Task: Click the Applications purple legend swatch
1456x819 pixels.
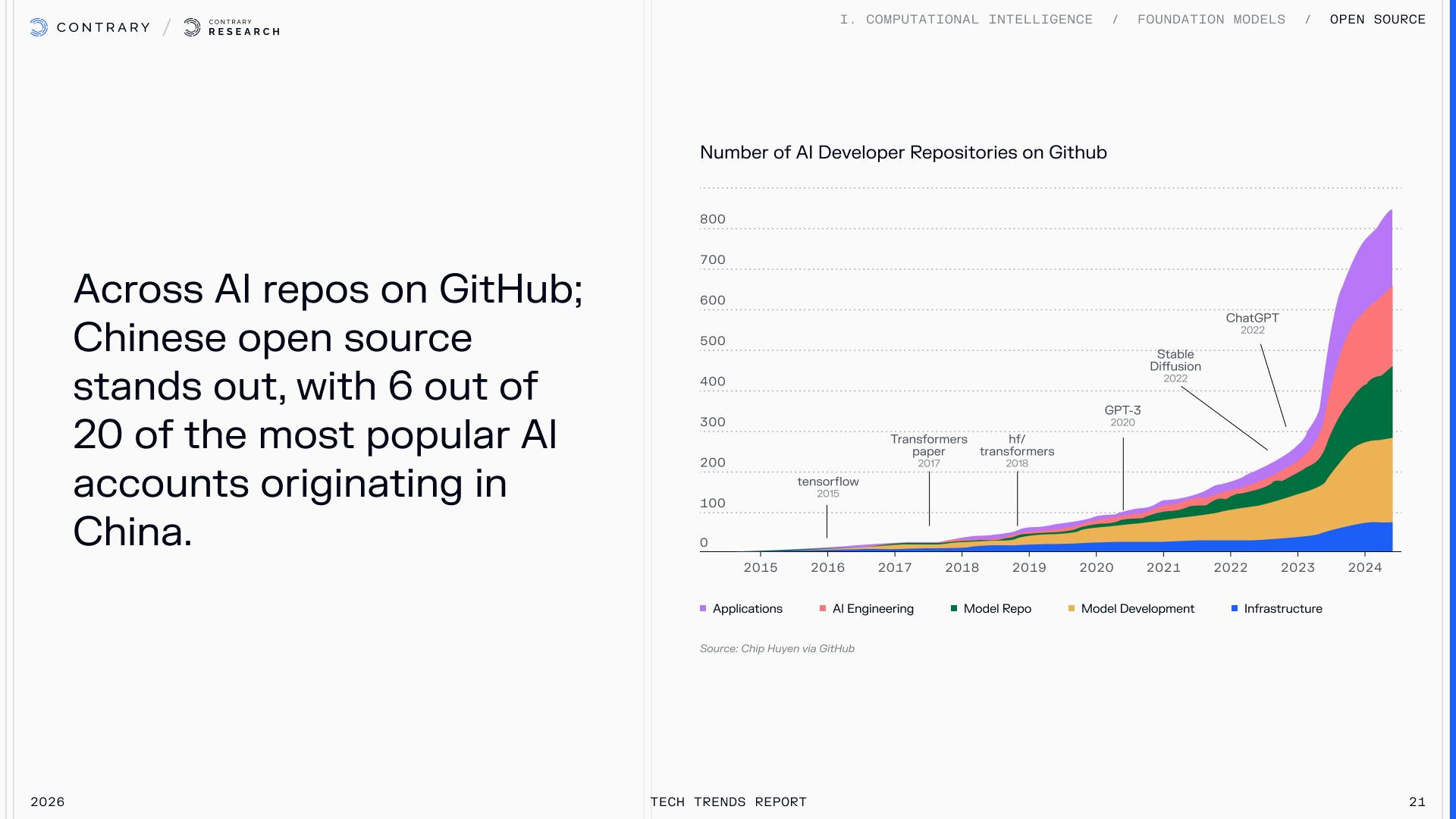Action: click(703, 609)
